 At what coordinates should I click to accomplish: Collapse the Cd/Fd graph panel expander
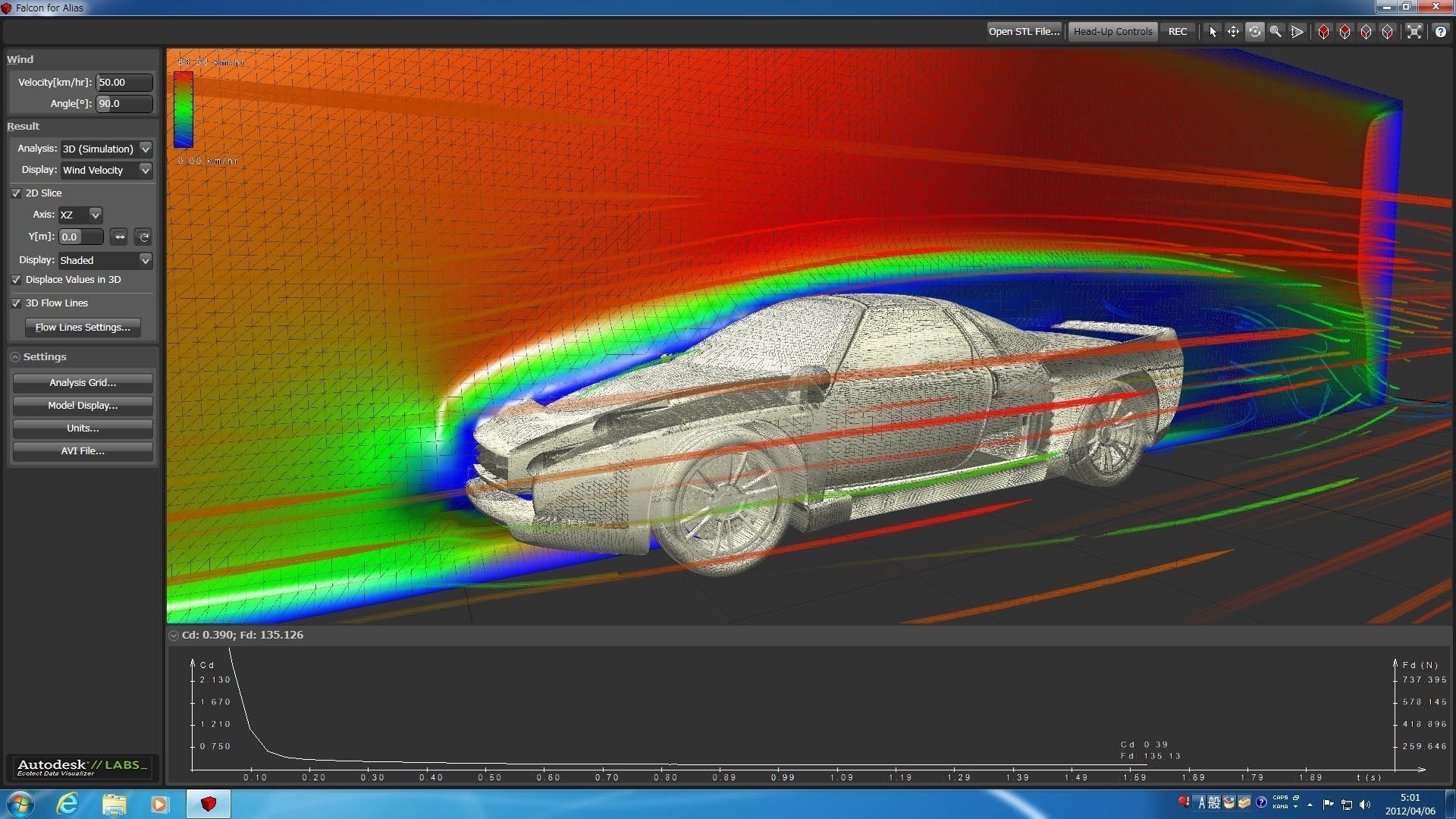click(174, 635)
